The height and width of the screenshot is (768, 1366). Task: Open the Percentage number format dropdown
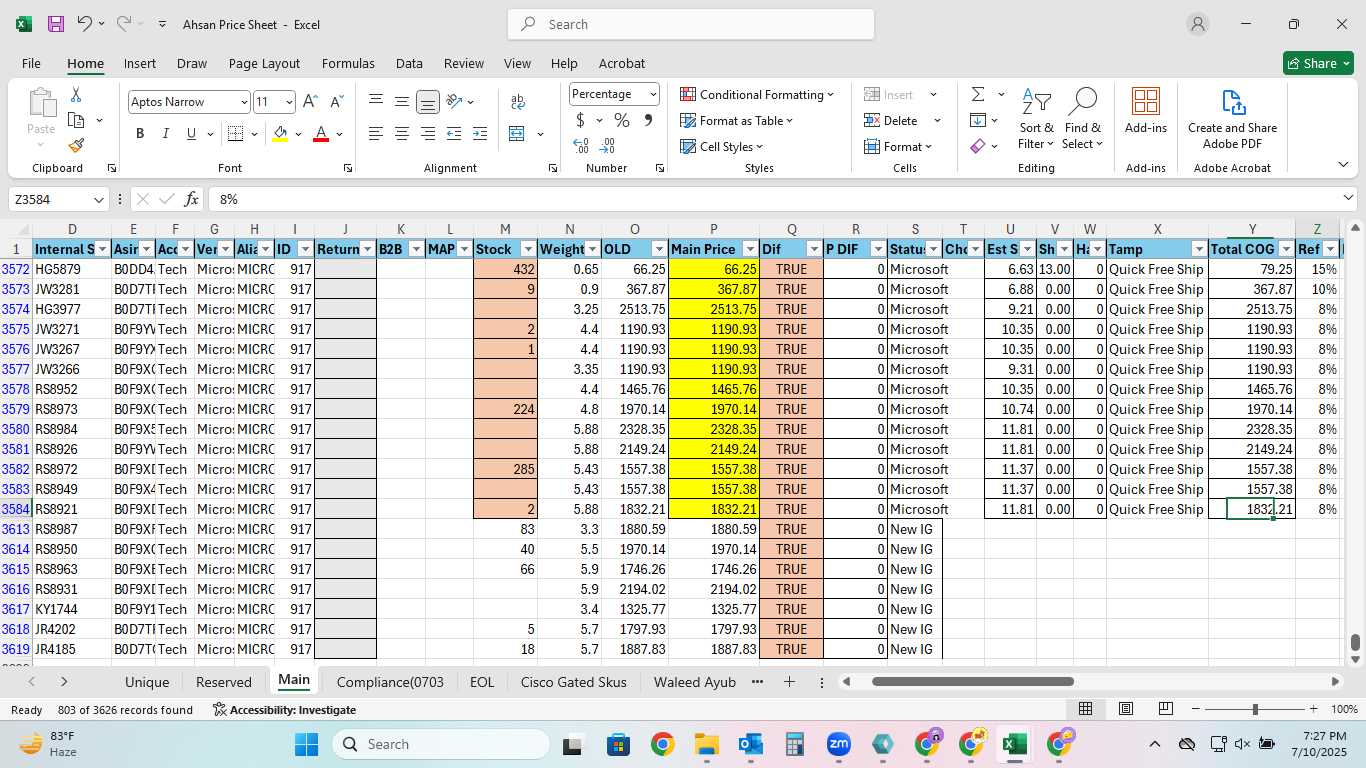[x=653, y=94]
